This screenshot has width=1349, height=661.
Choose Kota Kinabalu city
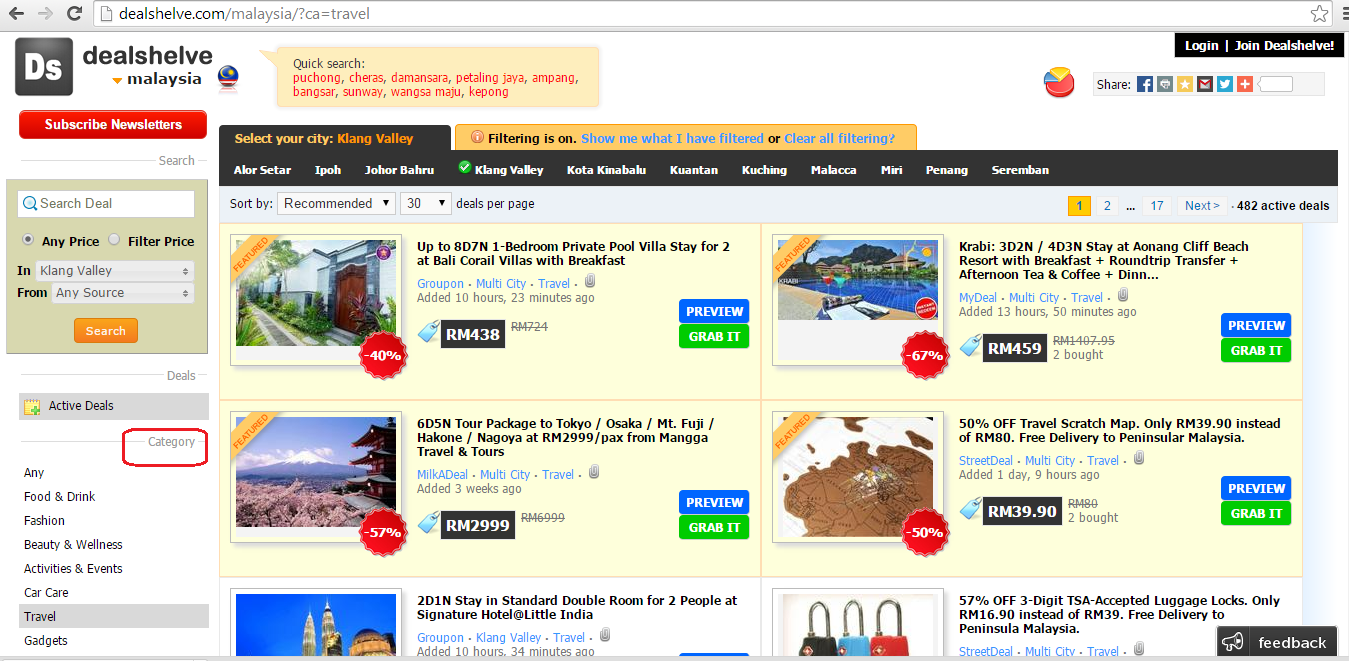pos(606,170)
